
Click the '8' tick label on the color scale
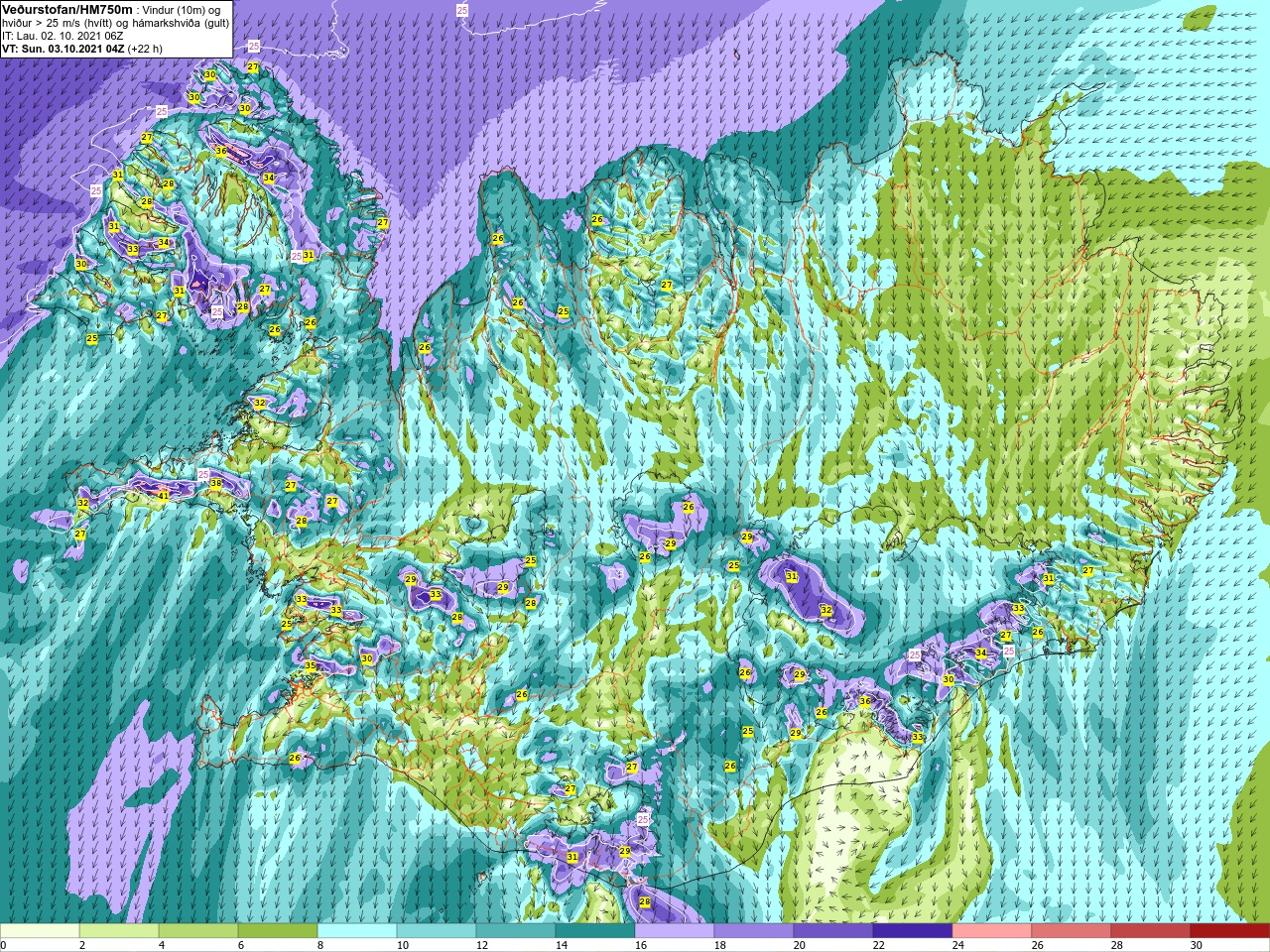pyautogui.click(x=320, y=945)
